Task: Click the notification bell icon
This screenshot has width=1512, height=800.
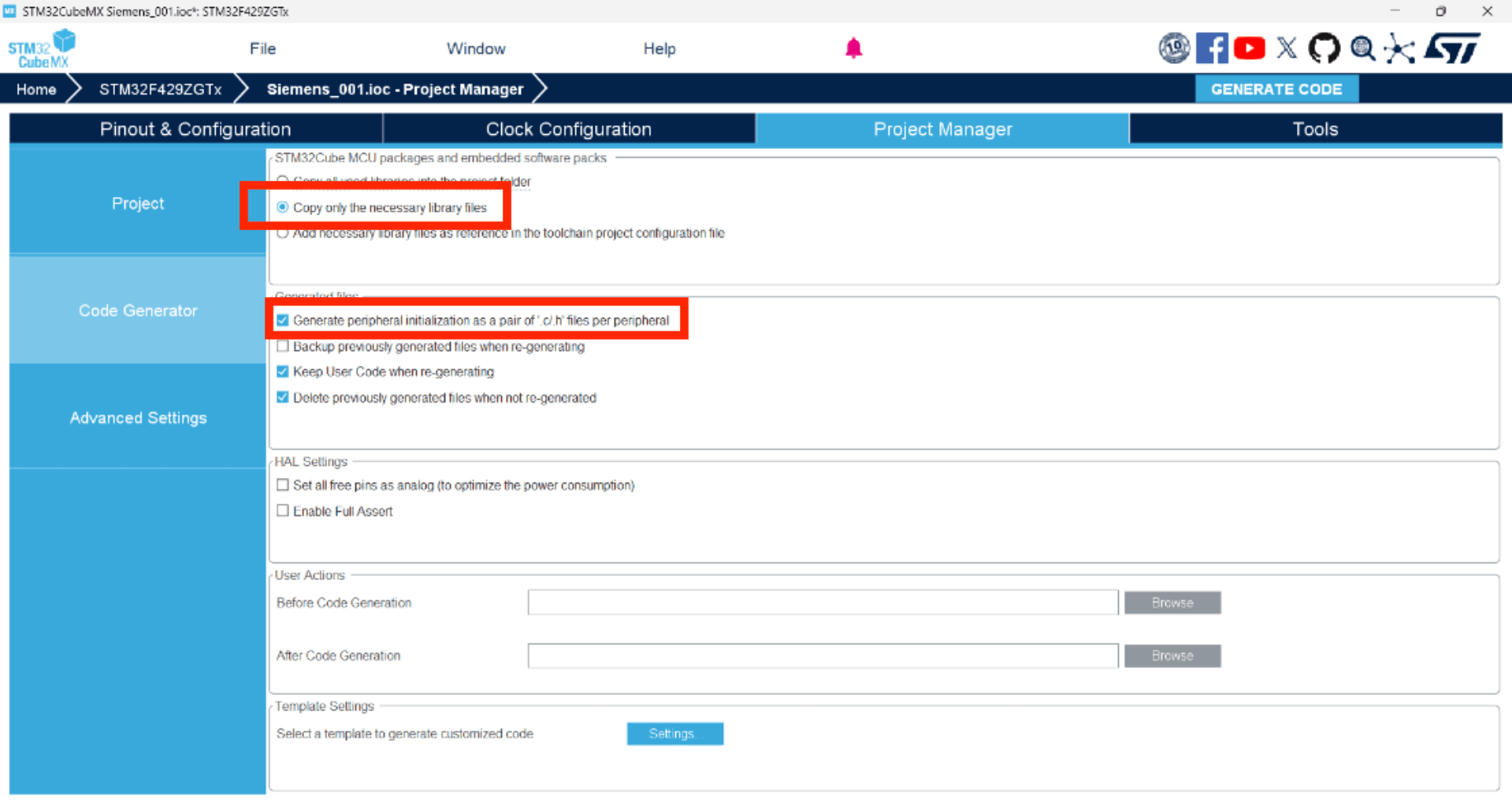Action: click(853, 49)
